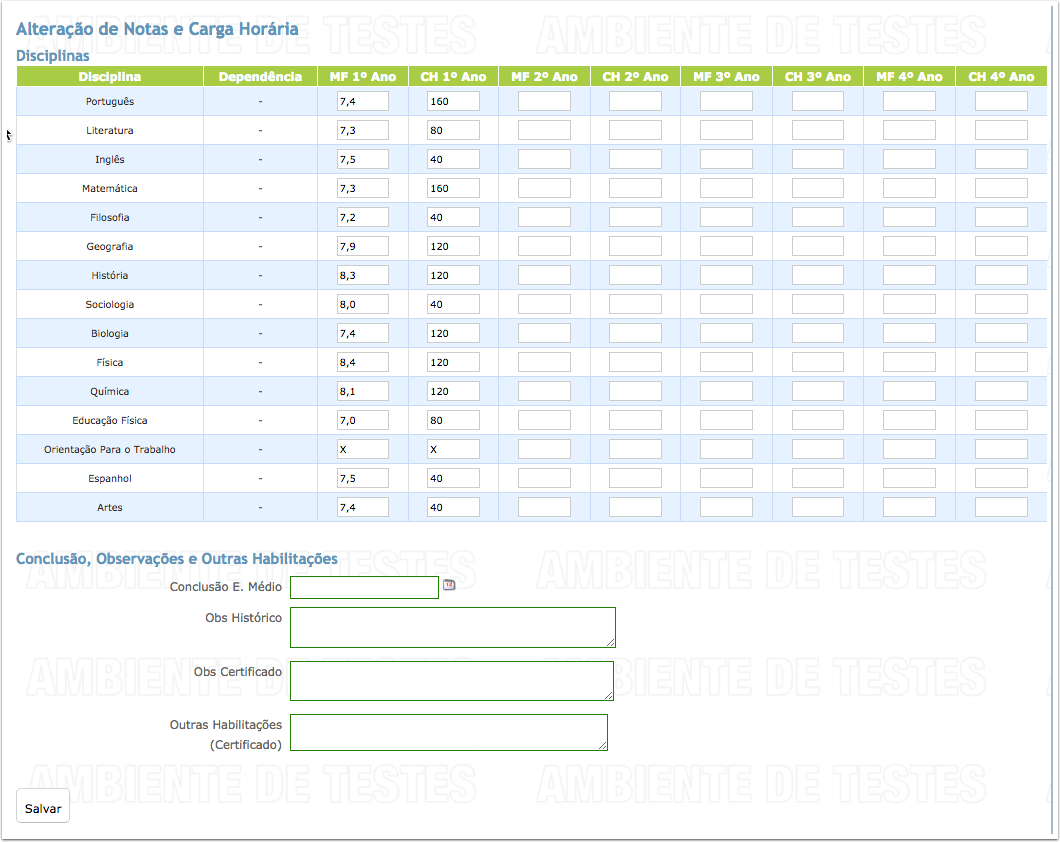Click the MF 2º Ano field for Português
The height and width of the screenshot is (842, 1060).
(x=544, y=101)
